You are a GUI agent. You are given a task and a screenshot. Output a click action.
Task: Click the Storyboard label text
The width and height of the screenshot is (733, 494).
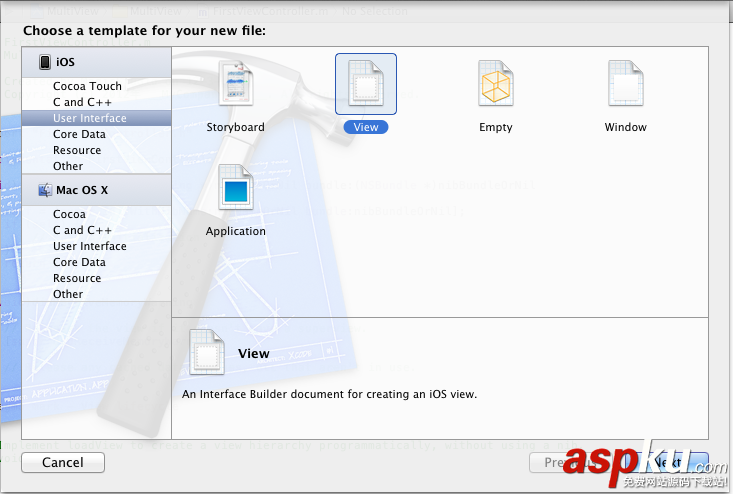[x=236, y=127]
